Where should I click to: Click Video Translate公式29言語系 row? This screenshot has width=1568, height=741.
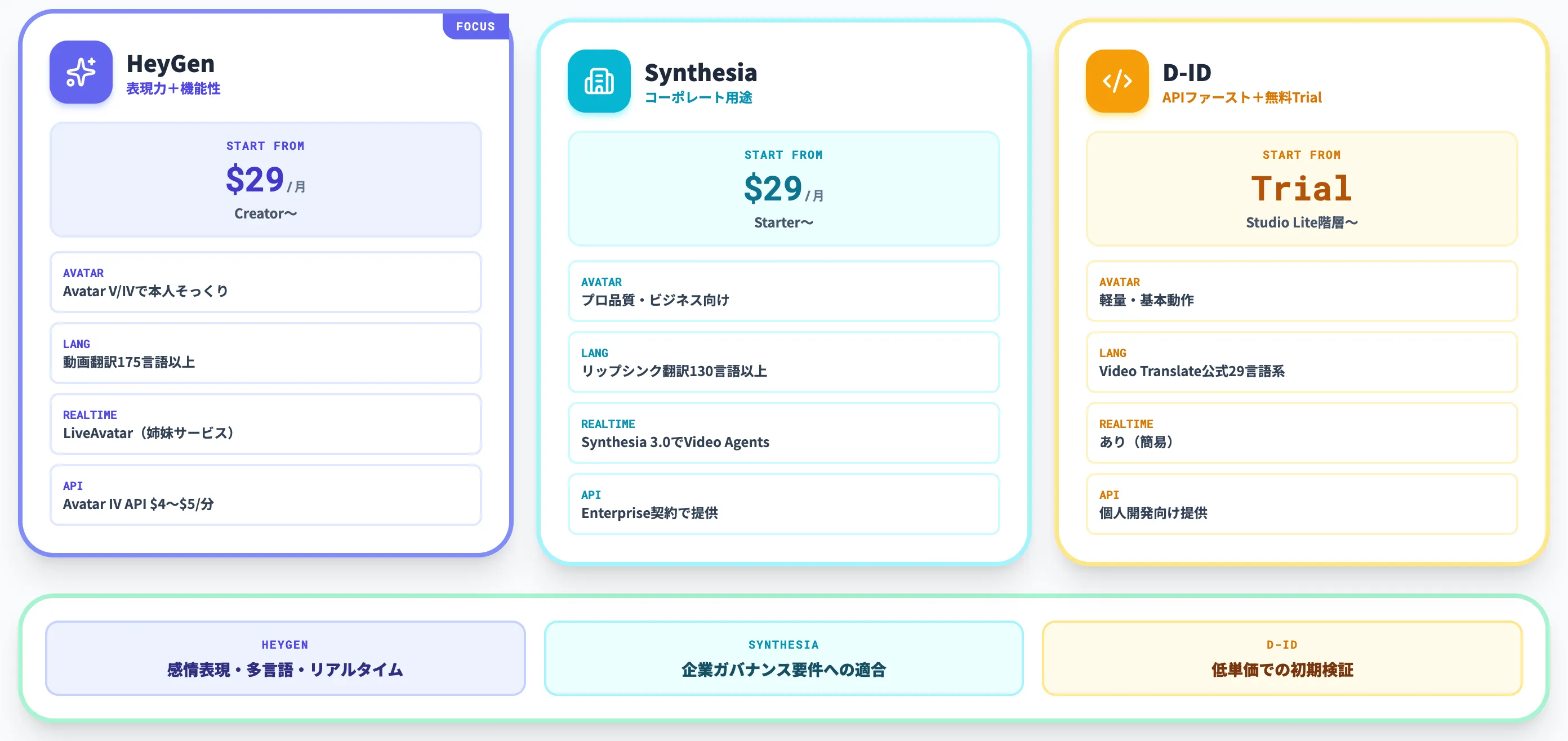[1302, 363]
